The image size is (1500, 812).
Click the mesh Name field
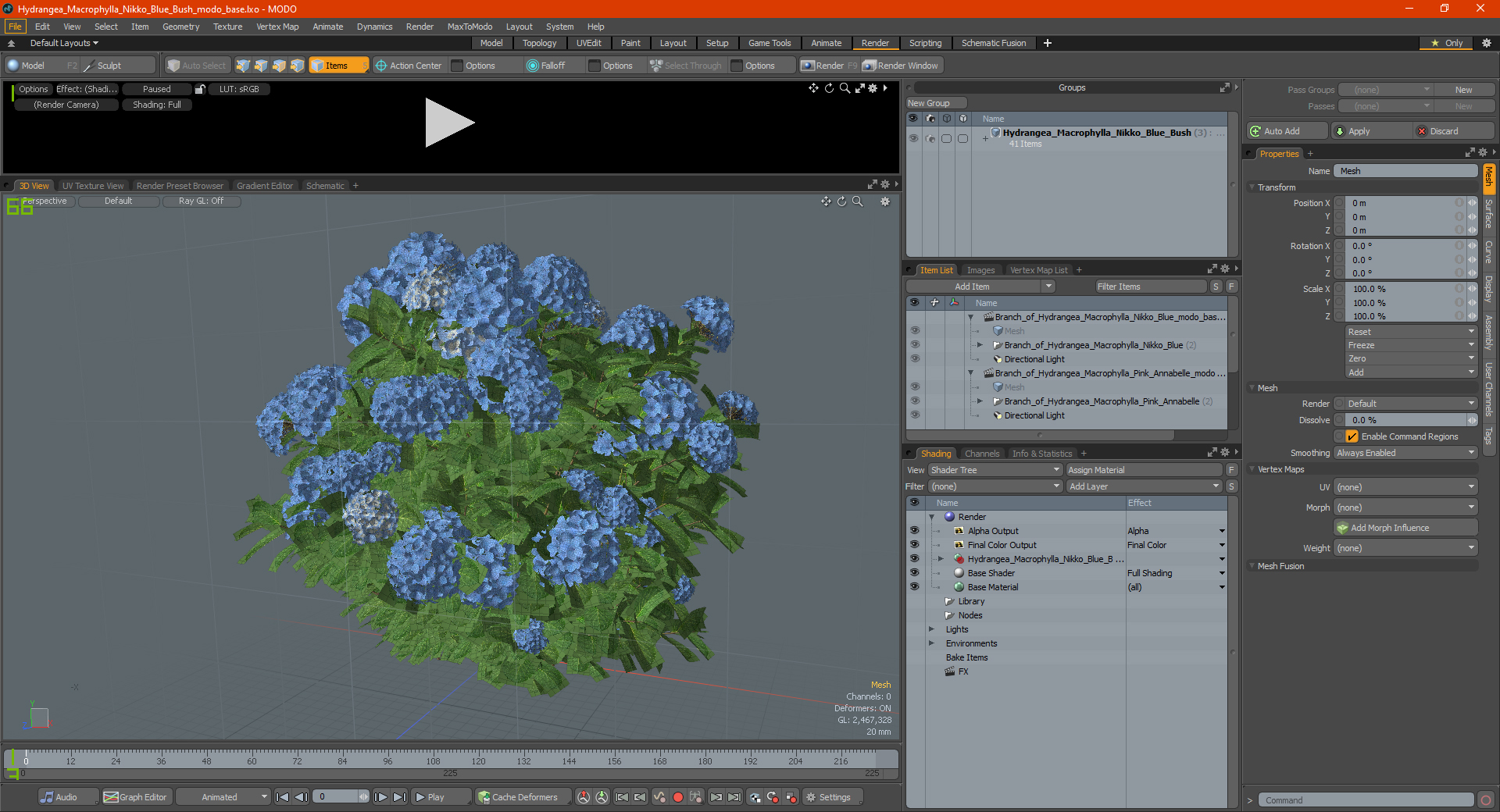tap(1405, 171)
